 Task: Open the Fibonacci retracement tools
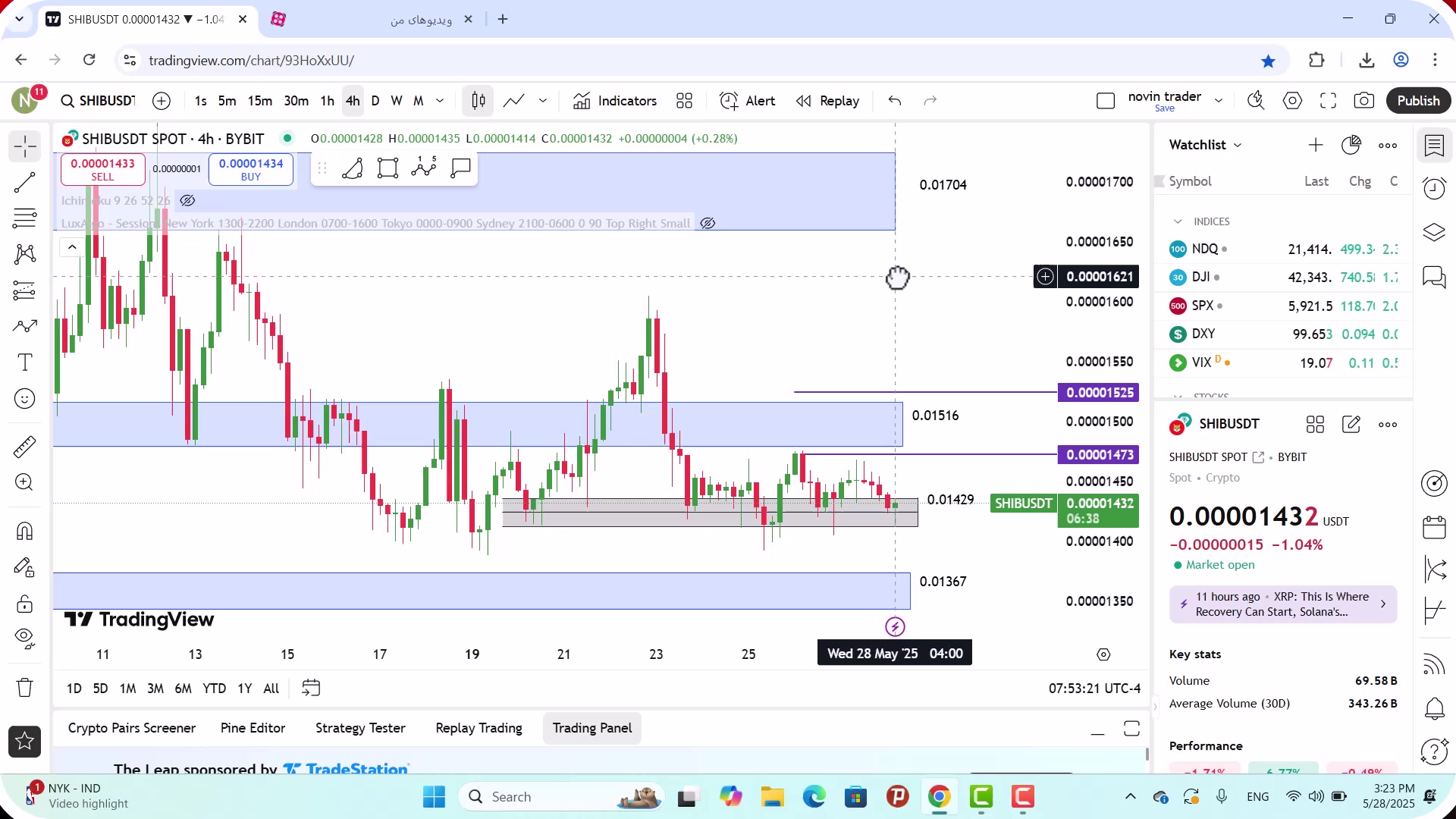click(24, 218)
